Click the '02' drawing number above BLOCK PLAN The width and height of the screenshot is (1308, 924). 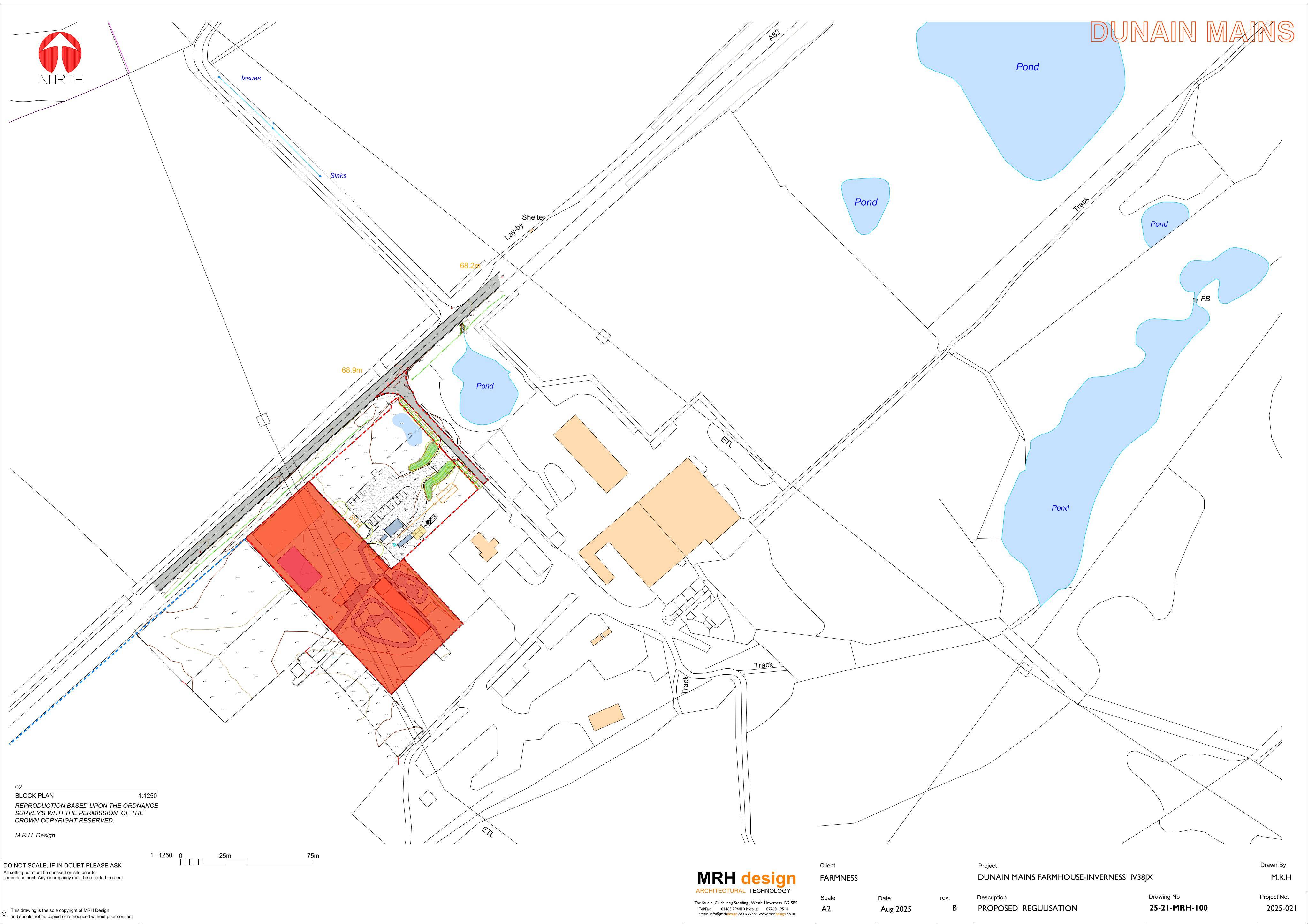tap(19, 787)
